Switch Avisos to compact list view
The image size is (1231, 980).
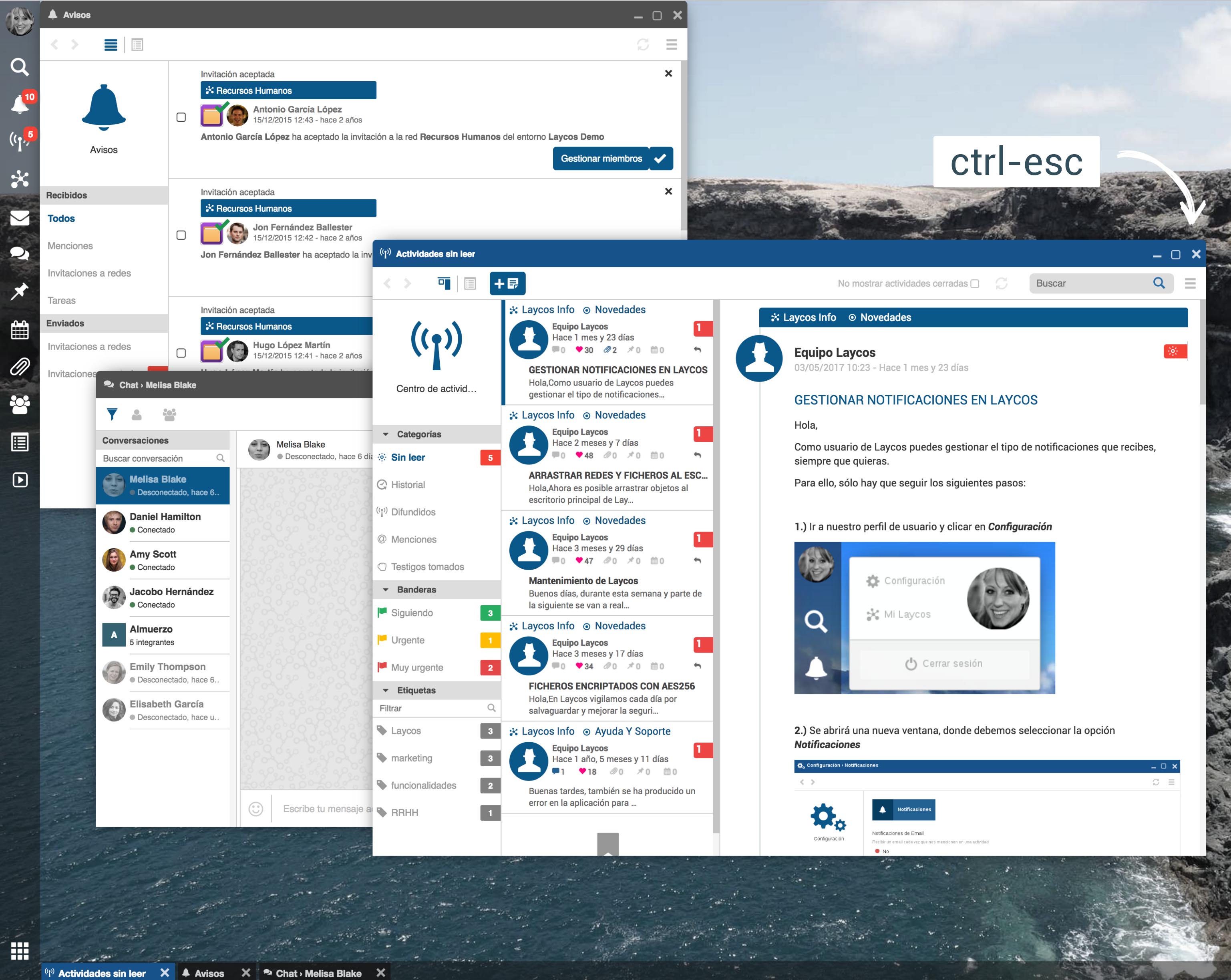click(111, 44)
